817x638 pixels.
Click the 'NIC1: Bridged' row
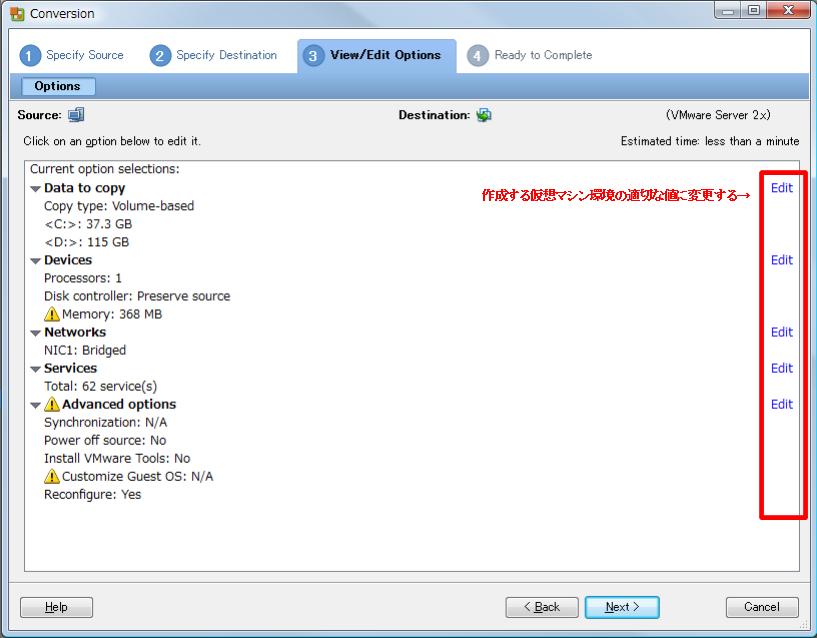[x=85, y=350]
